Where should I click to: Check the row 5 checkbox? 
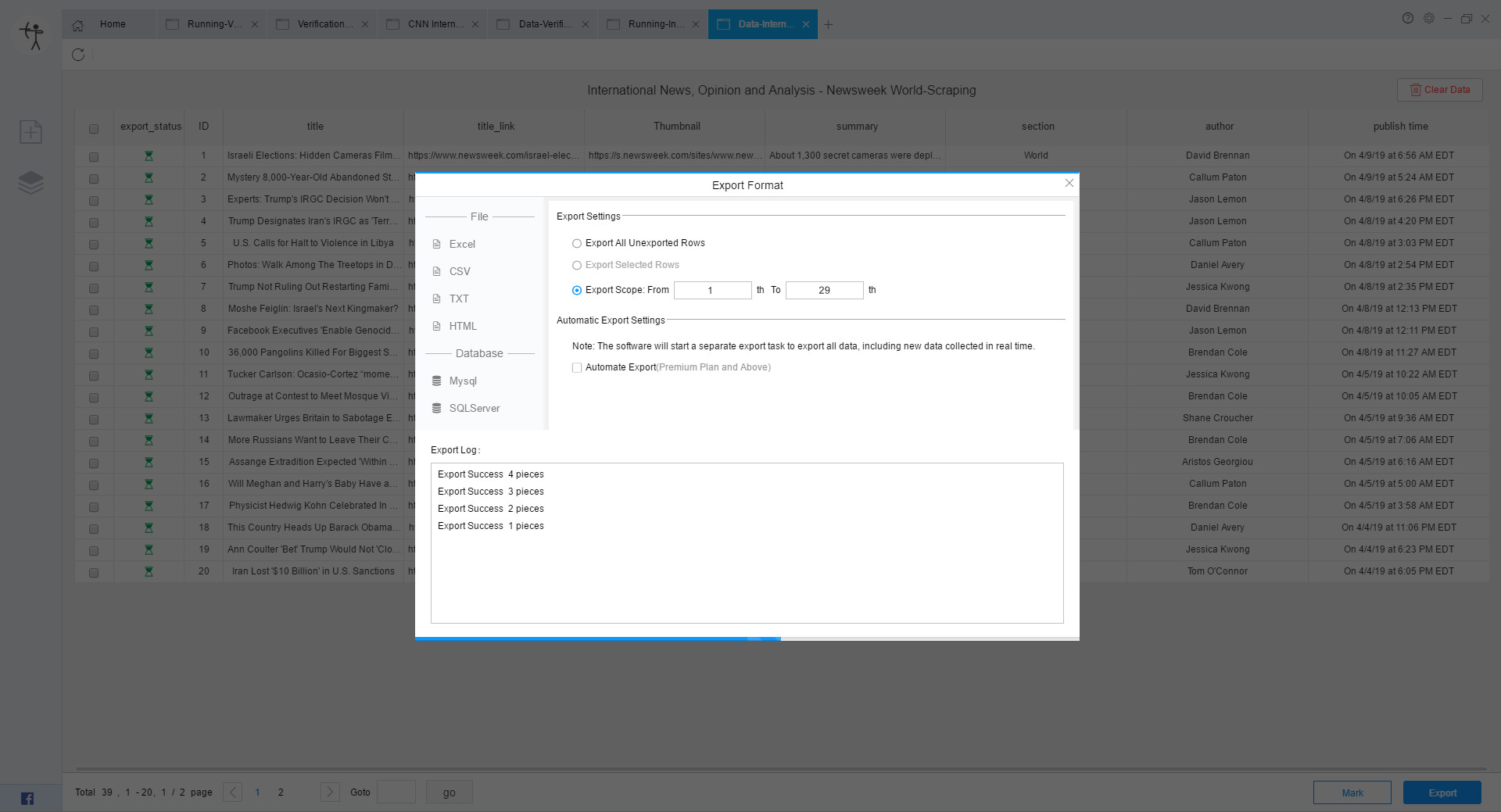[94, 245]
